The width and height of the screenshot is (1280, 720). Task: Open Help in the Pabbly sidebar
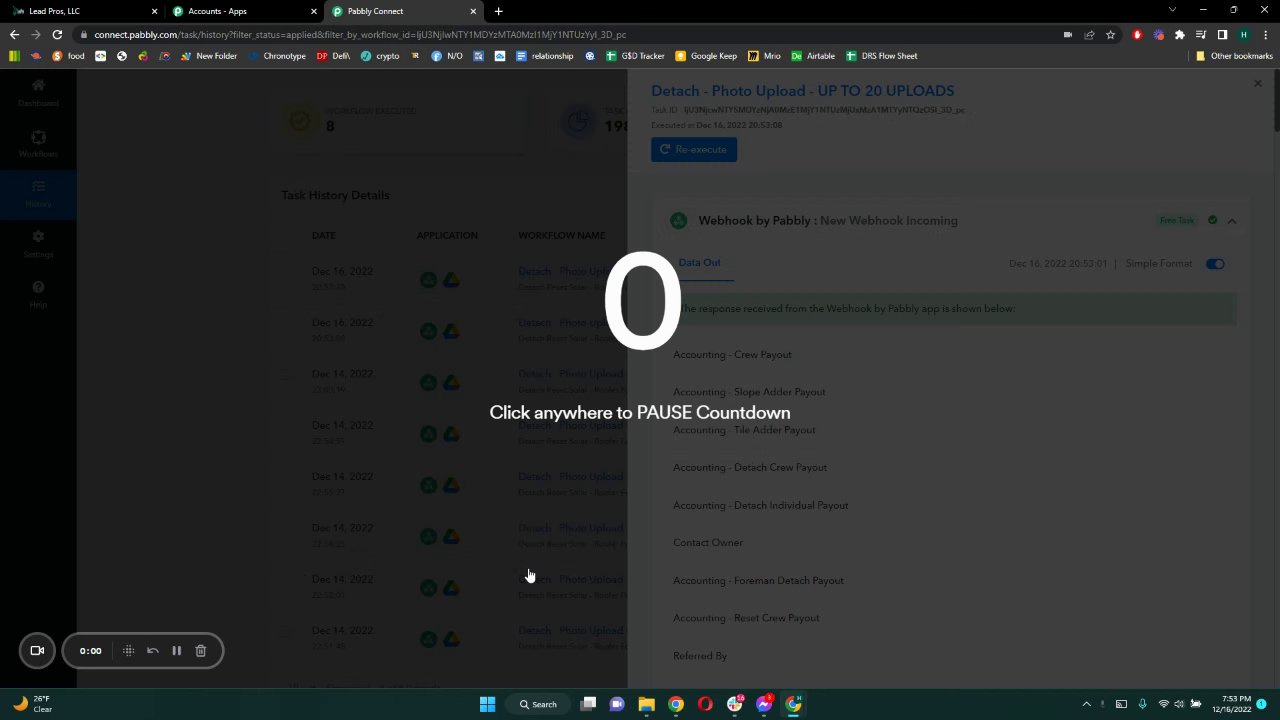38,294
